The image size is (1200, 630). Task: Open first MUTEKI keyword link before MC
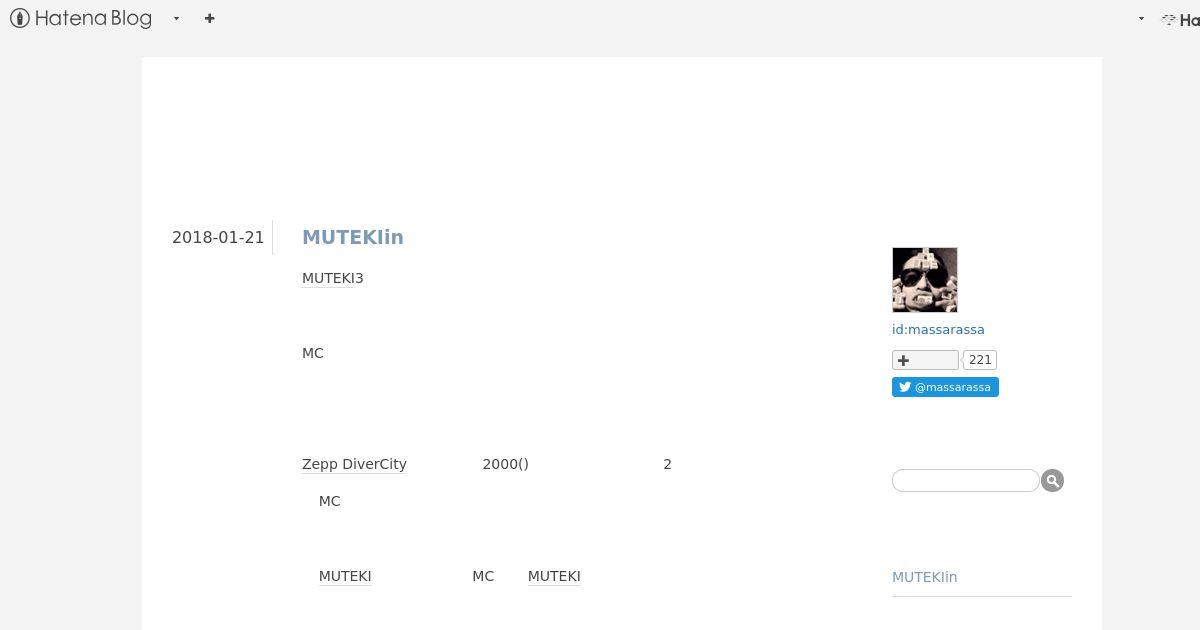click(345, 576)
